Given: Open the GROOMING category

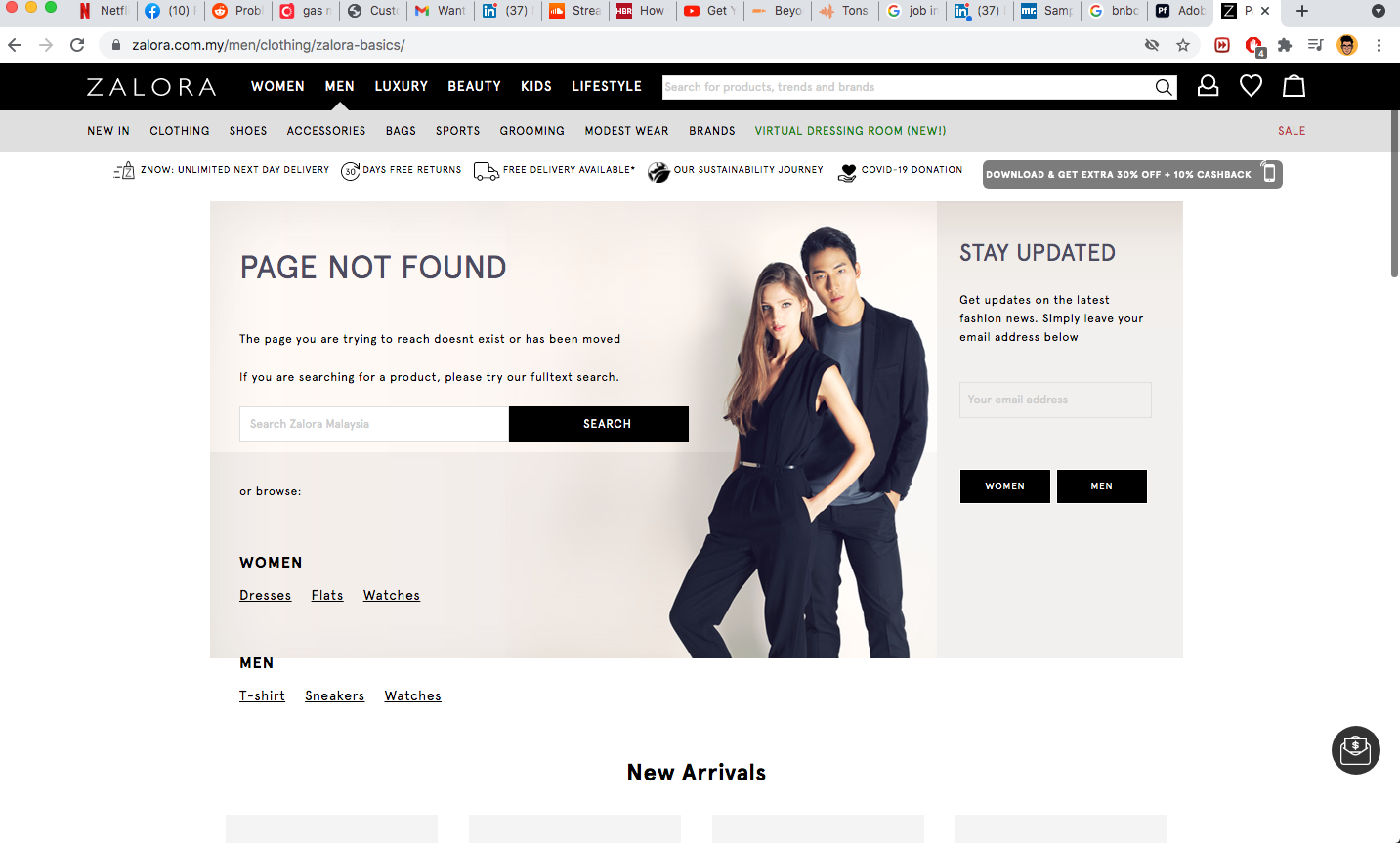Looking at the screenshot, I should click(532, 131).
